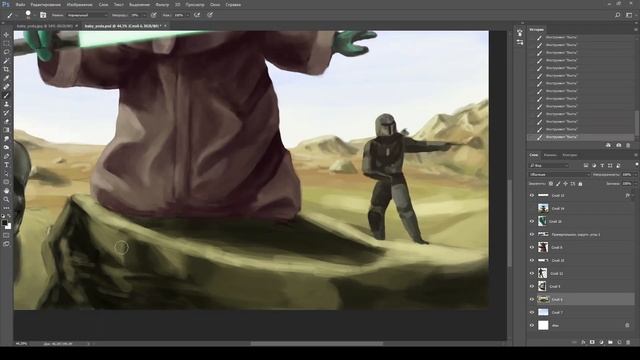Select the Move tool
640x360 pixels.
(6, 35)
